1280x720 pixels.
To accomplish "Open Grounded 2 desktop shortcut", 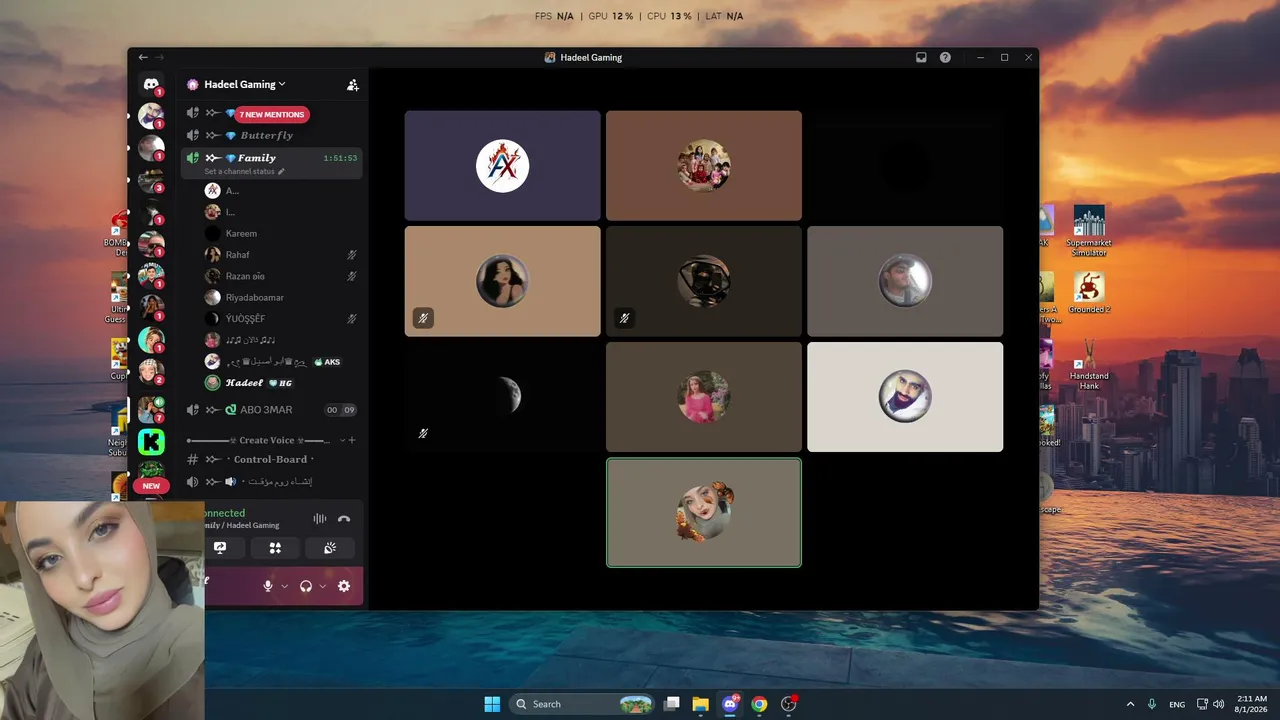I will point(1089,292).
